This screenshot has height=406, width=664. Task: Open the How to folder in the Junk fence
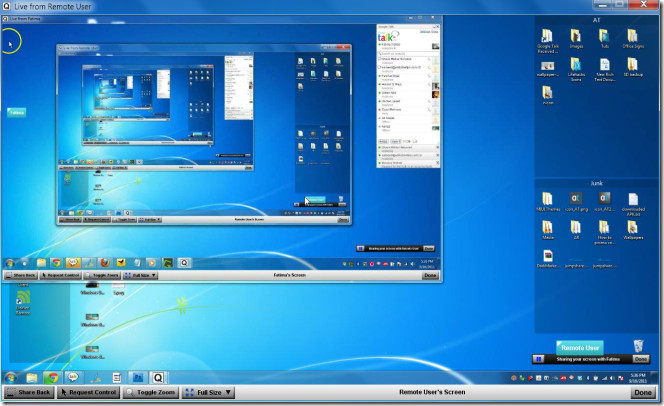pos(605,232)
